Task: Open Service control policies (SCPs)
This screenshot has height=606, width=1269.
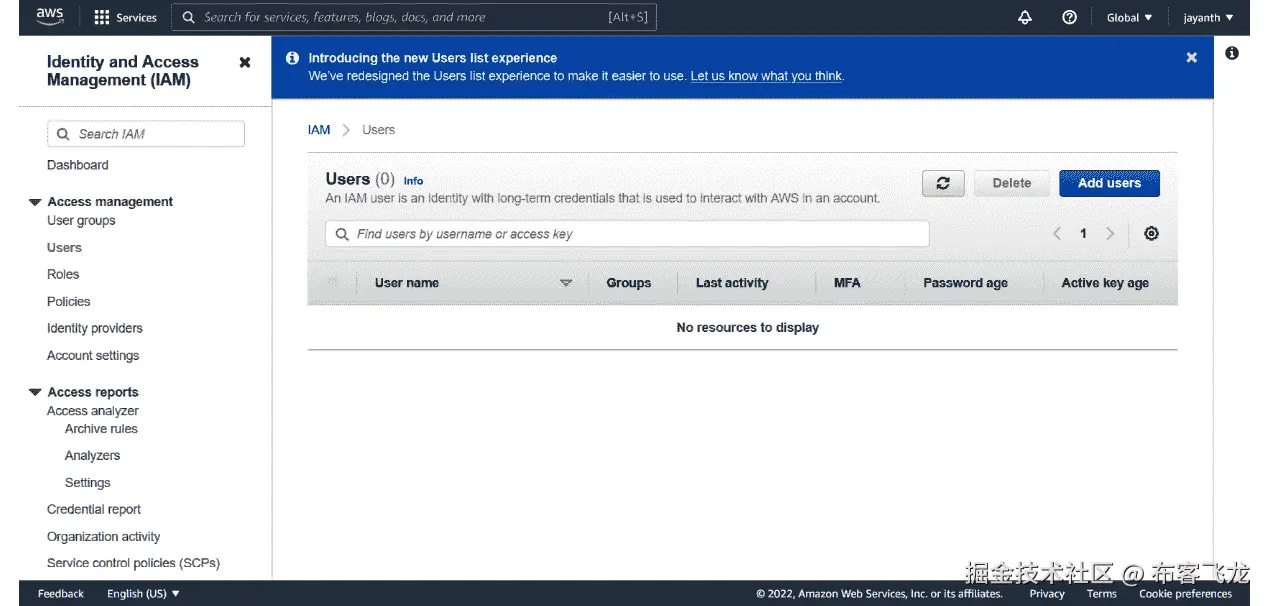Action: pos(133,564)
